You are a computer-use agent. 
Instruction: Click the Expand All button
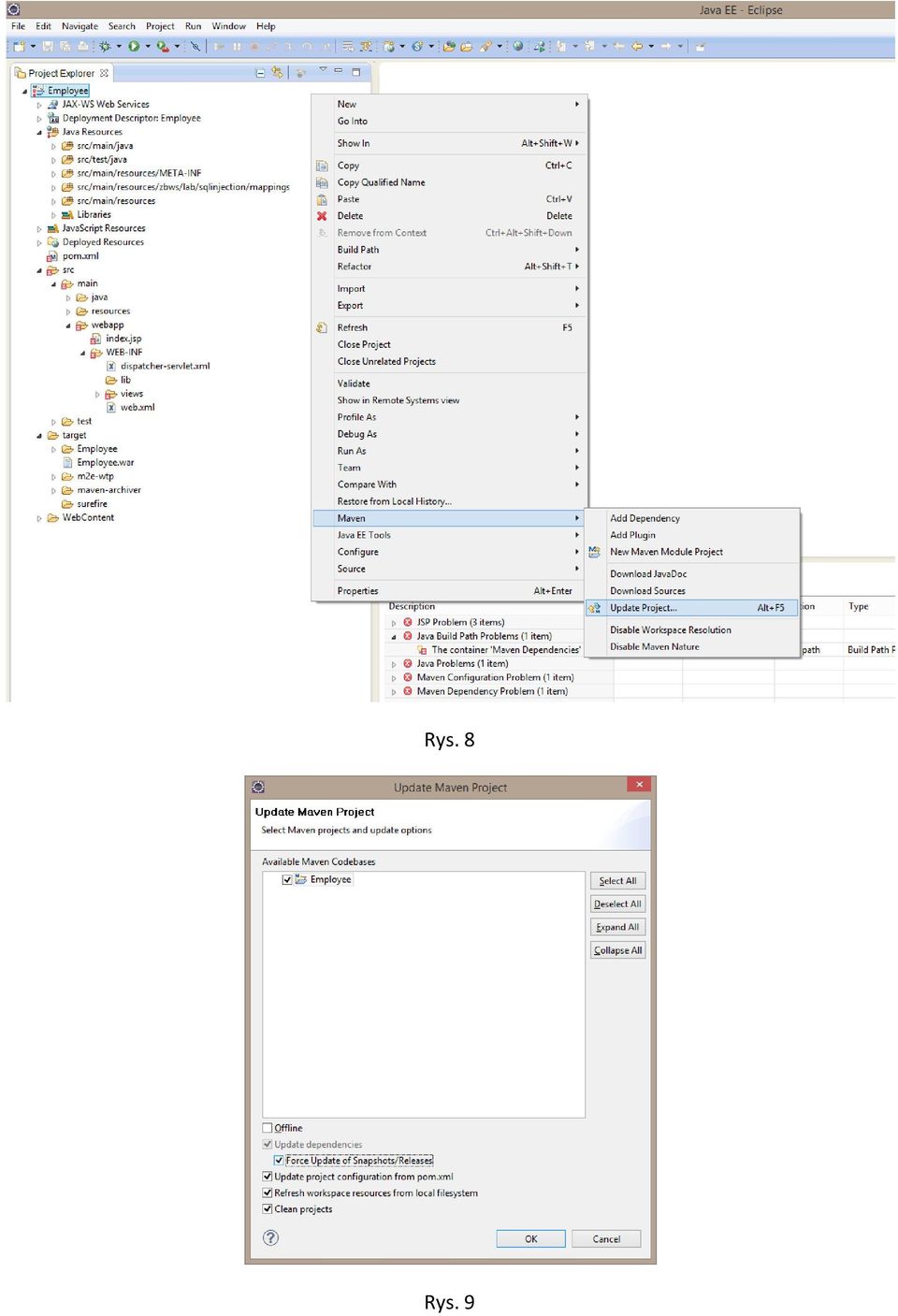(x=617, y=928)
